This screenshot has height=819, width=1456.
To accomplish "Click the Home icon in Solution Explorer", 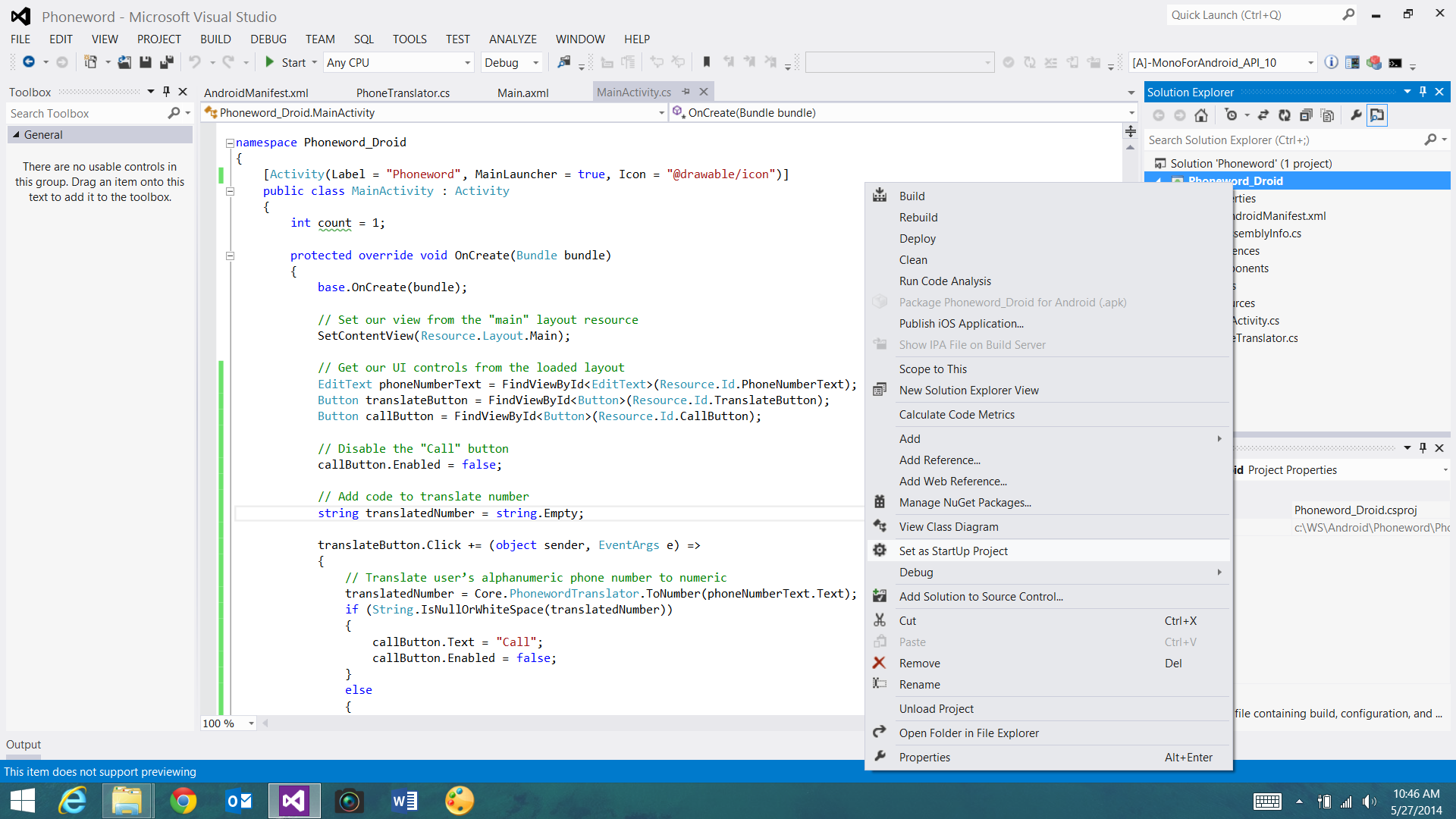I will 1201,115.
